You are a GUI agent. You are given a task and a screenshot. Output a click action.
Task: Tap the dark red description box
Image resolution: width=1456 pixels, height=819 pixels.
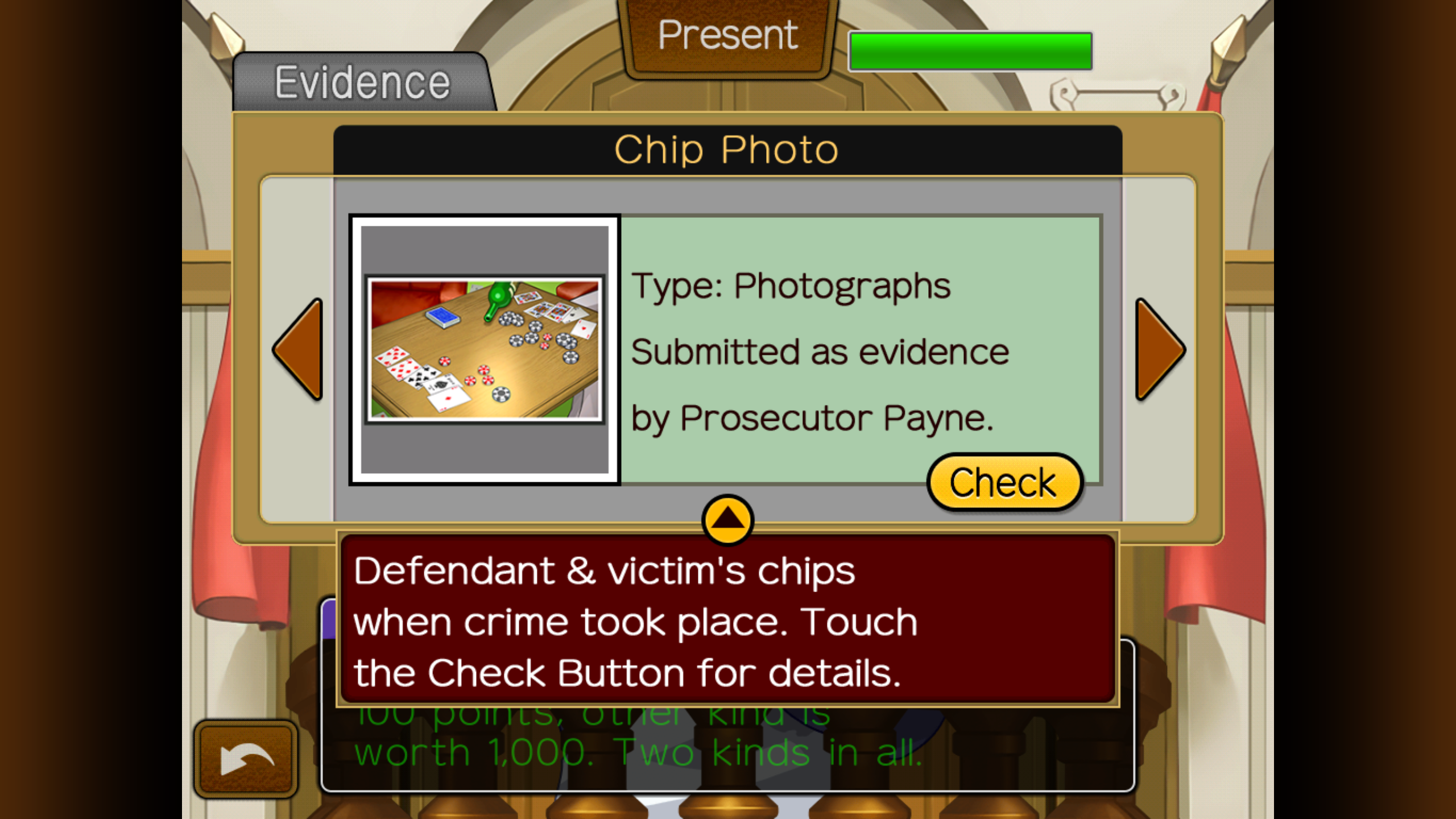727,619
